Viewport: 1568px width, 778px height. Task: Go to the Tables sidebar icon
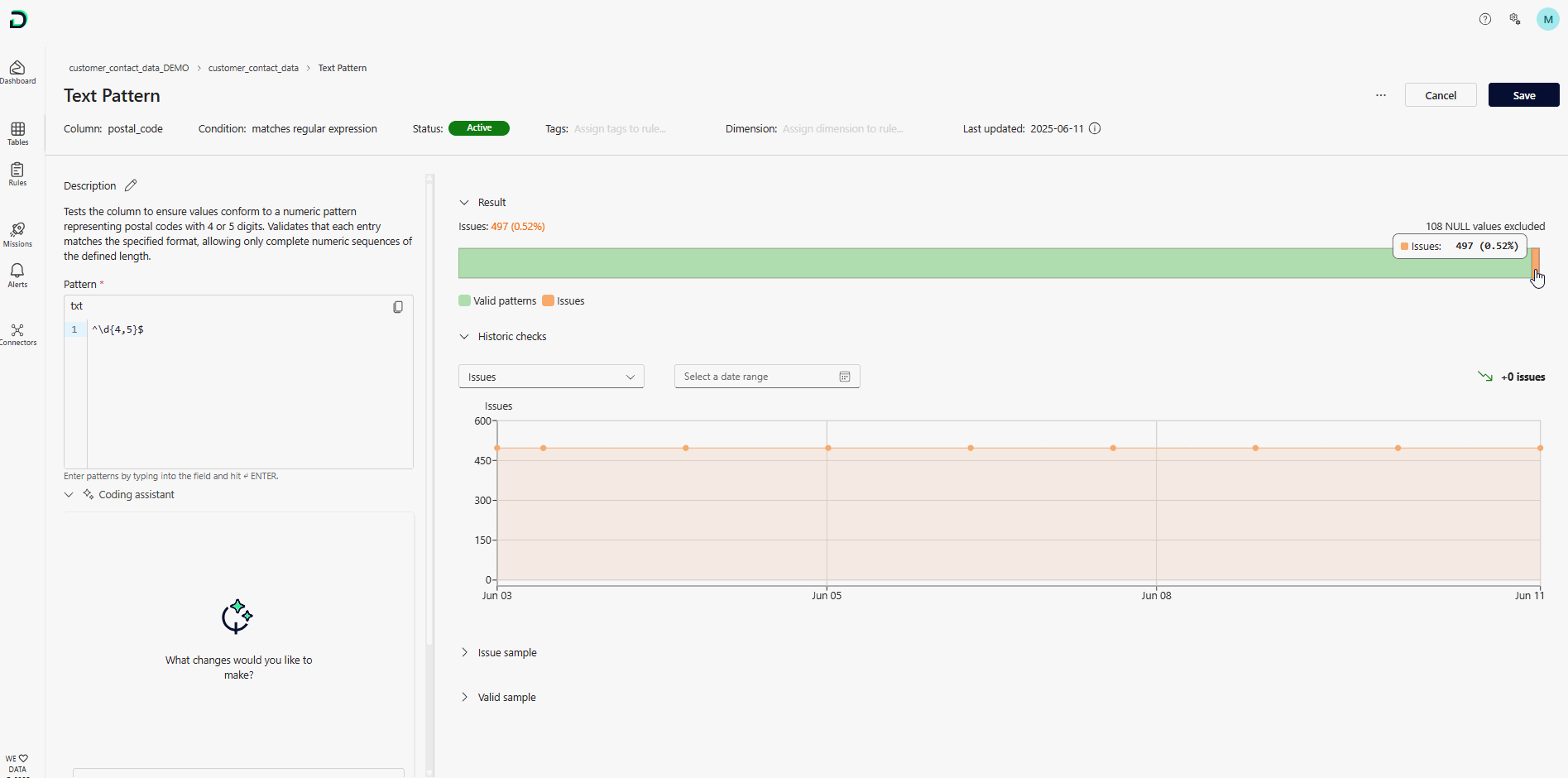pyautogui.click(x=17, y=133)
